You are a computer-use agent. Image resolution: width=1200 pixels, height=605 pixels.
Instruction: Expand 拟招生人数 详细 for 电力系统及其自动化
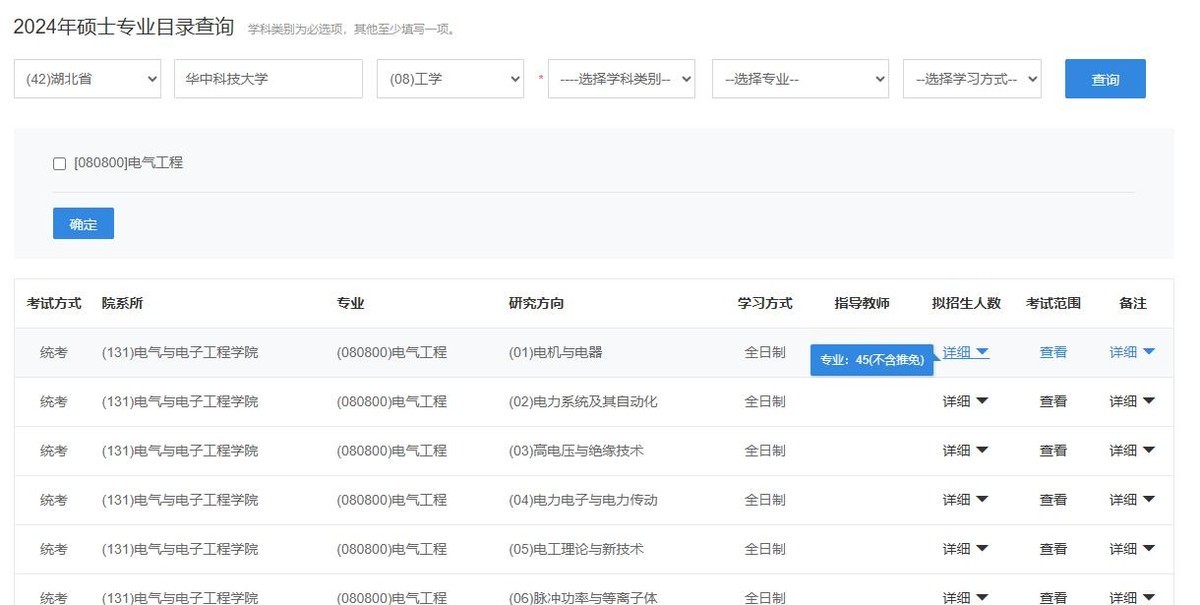click(965, 401)
